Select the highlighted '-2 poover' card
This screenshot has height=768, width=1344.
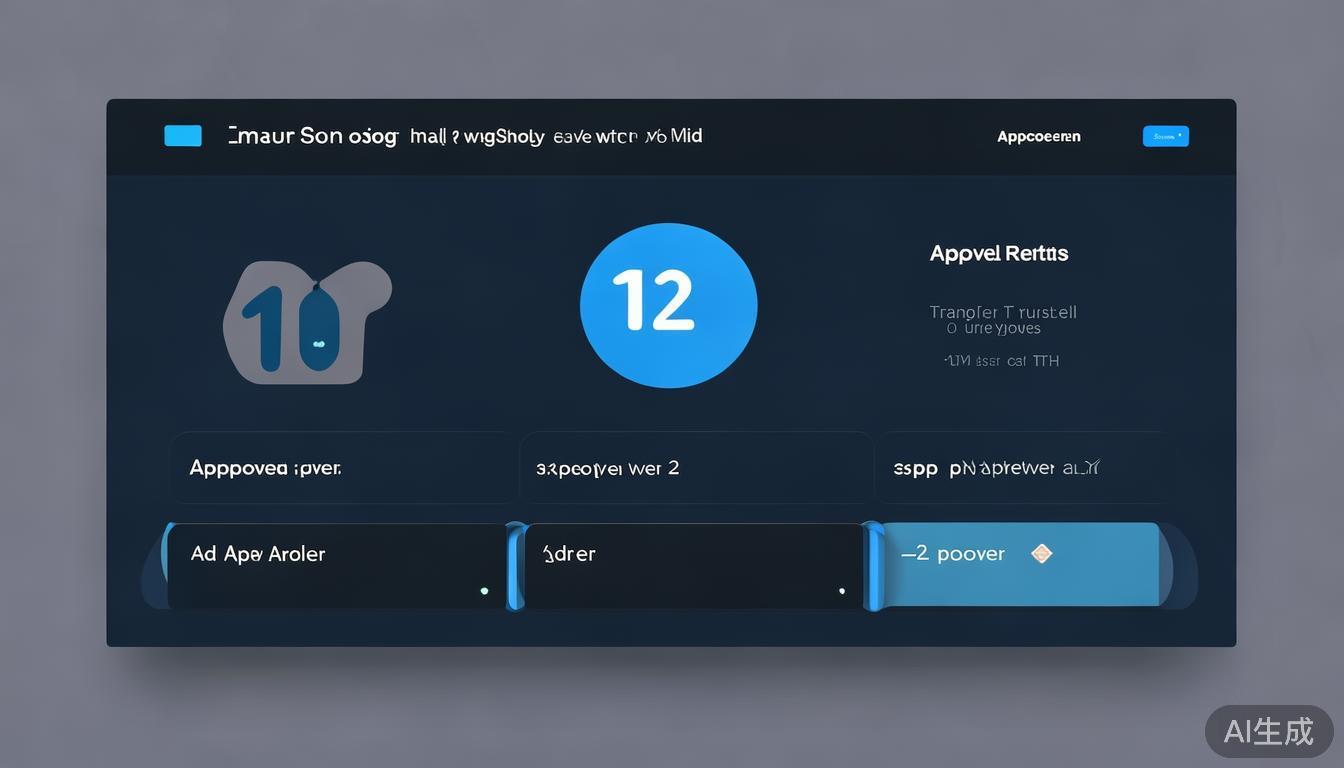1018,565
